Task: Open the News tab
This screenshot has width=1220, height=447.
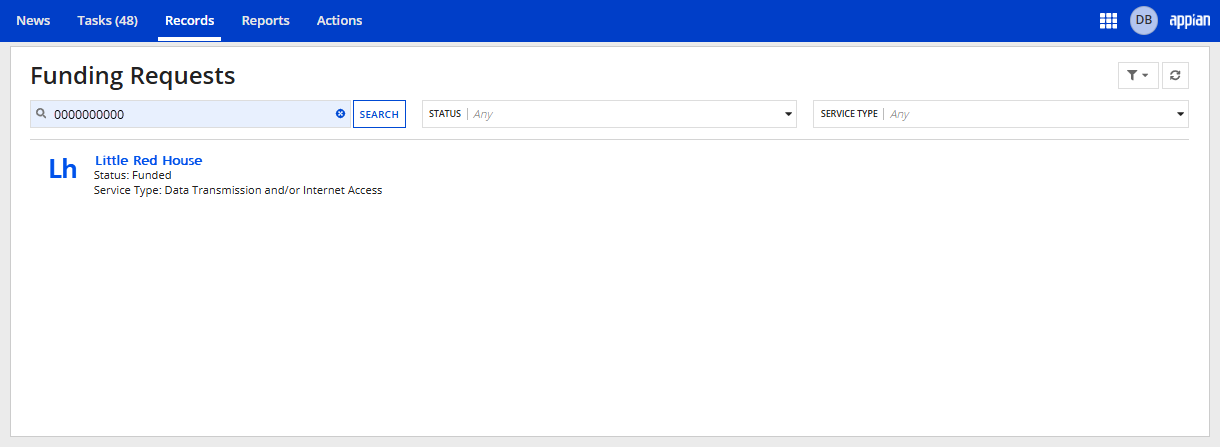Action: [x=33, y=20]
